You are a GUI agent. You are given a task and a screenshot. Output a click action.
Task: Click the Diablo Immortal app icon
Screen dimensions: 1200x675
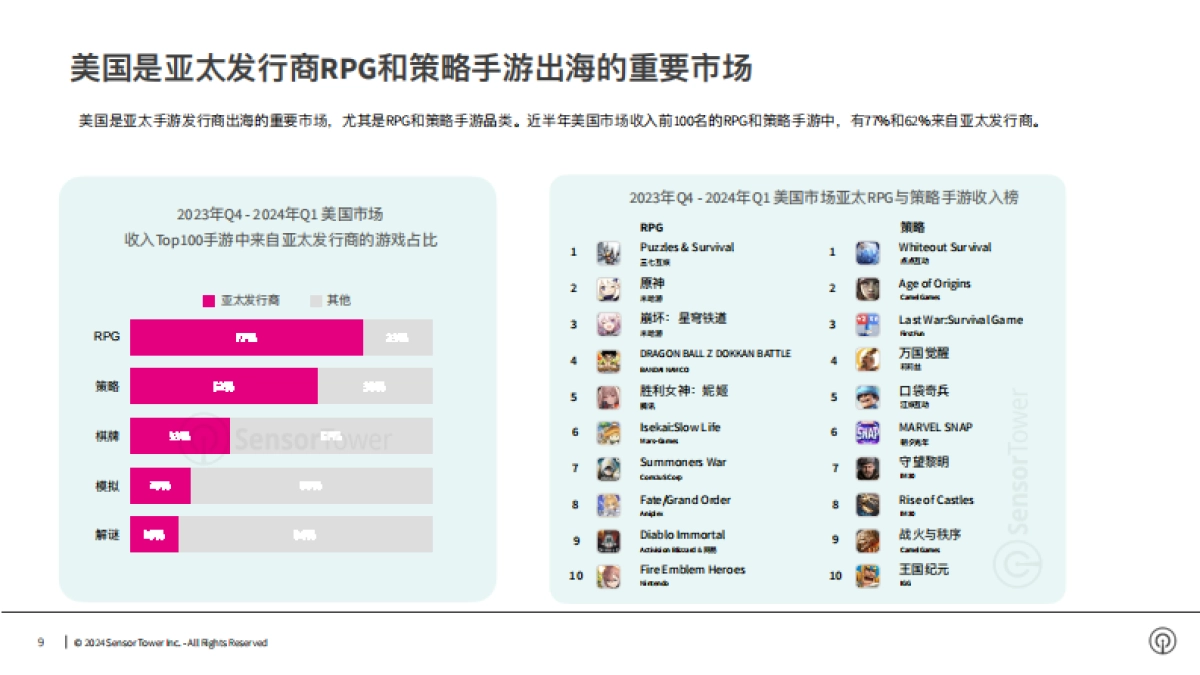608,539
